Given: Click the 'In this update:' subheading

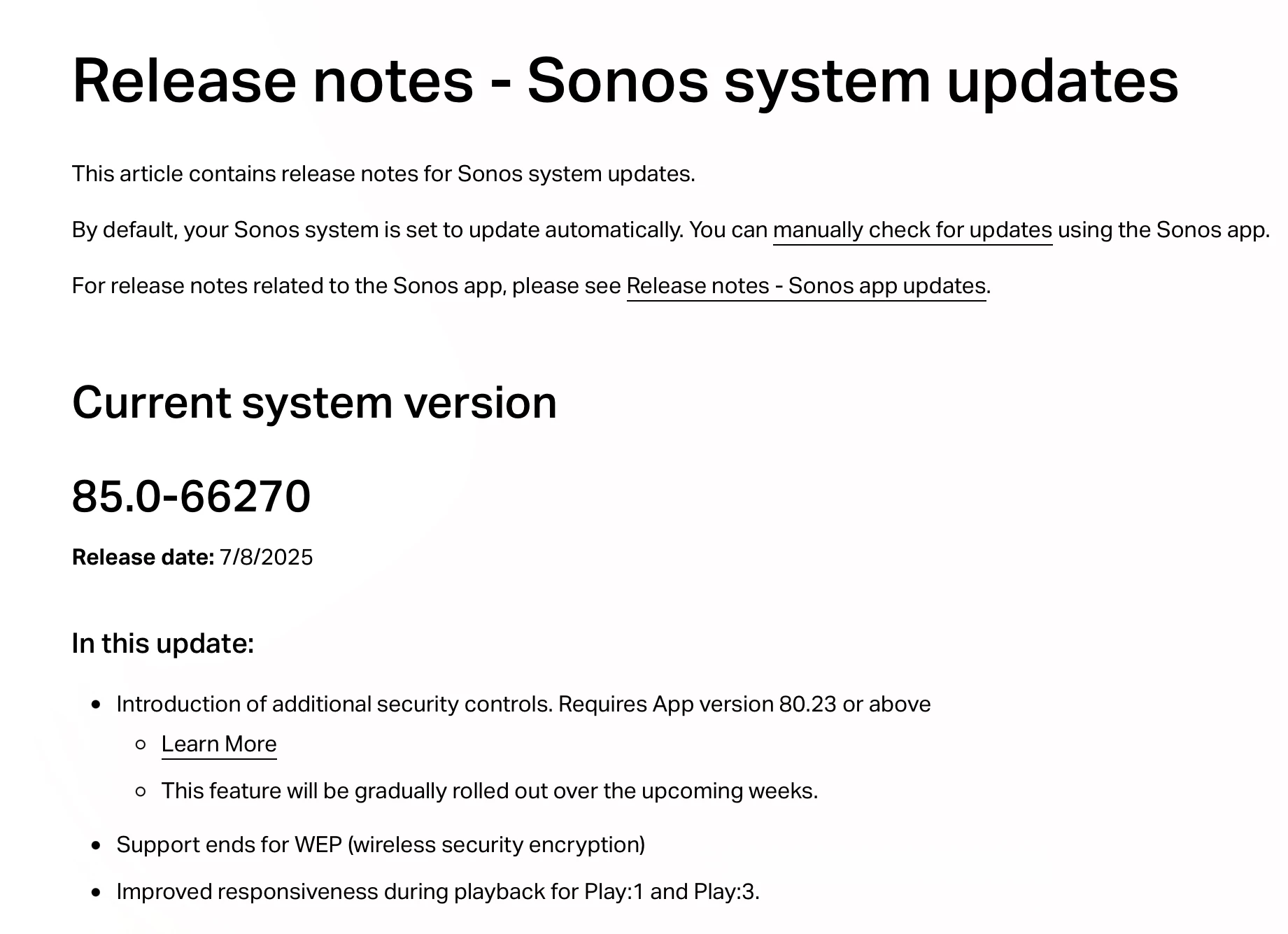Looking at the screenshot, I should [163, 643].
